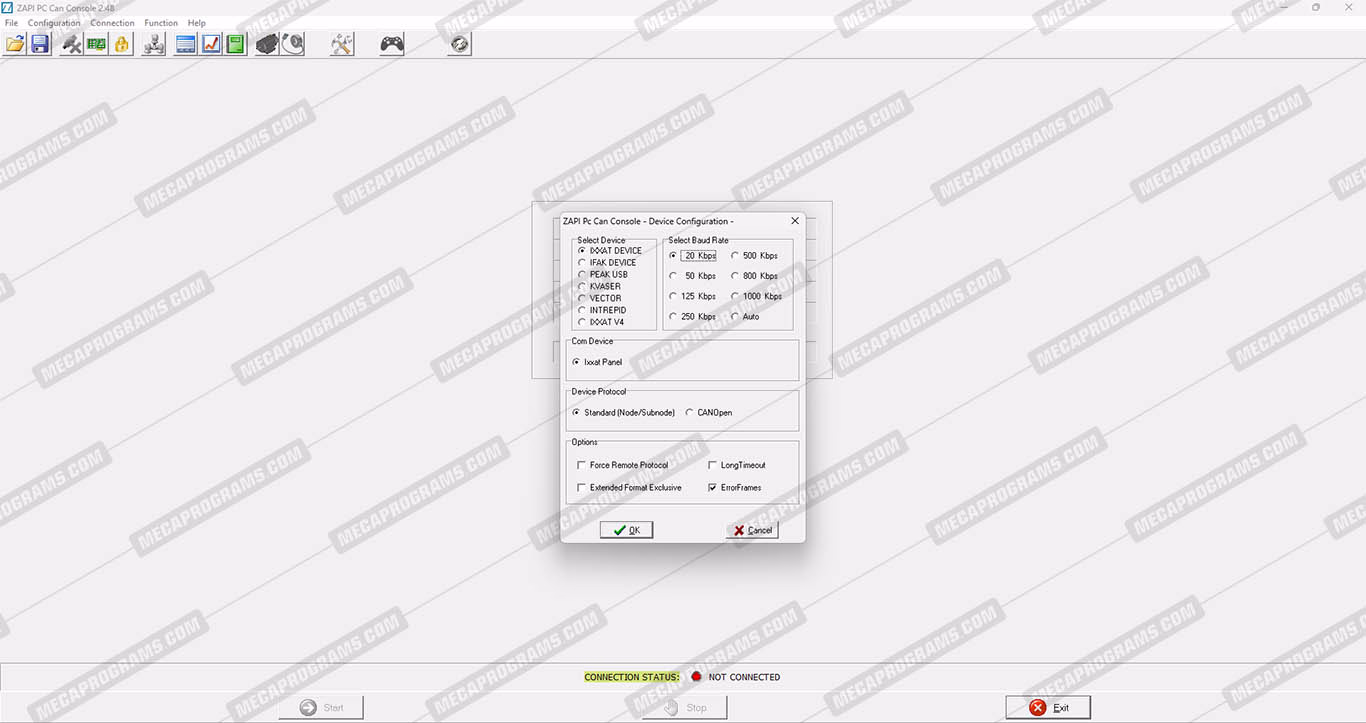Click the golden padlock toolbar icon
This screenshot has width=1366, height=723.
(x=122, y=44)
